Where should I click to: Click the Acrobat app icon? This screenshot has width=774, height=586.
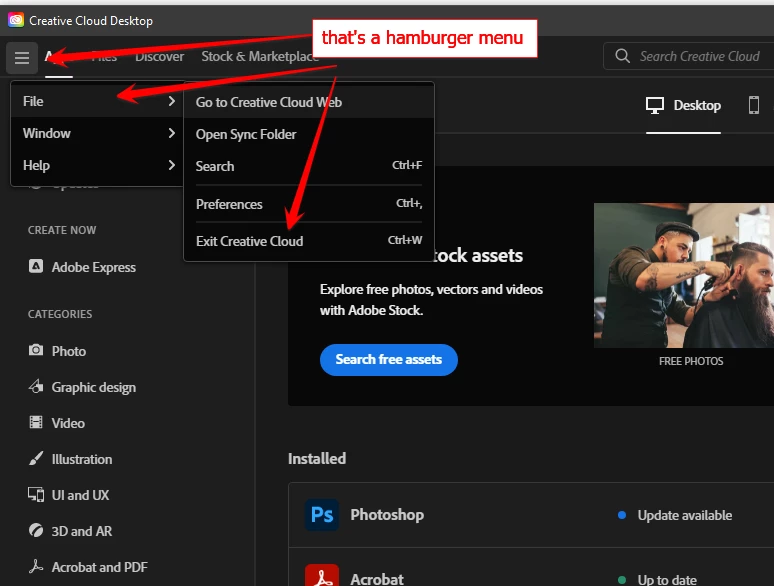click(322, 575)
